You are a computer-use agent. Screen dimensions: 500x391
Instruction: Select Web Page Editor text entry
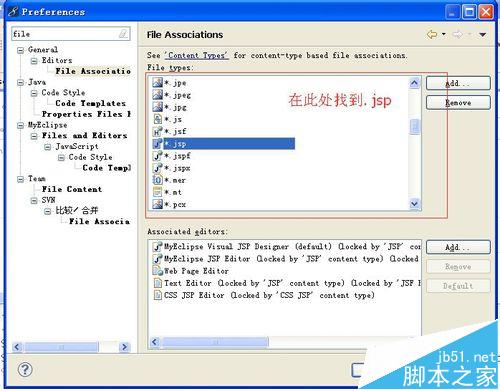point(196,271)
